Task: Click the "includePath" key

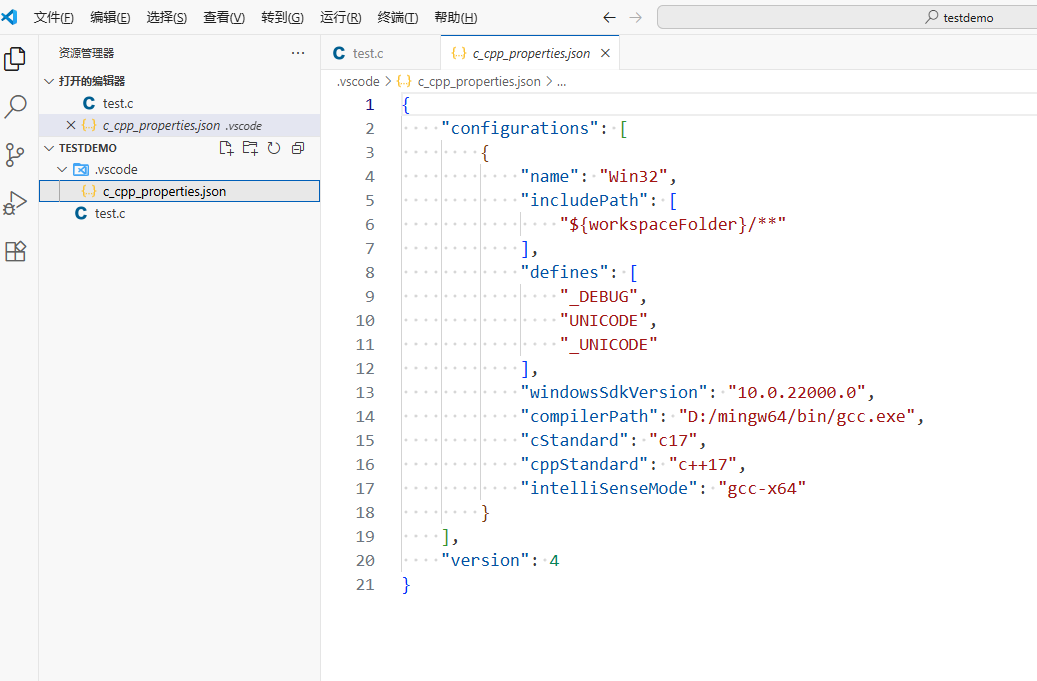Action: (x=584, y=200)
